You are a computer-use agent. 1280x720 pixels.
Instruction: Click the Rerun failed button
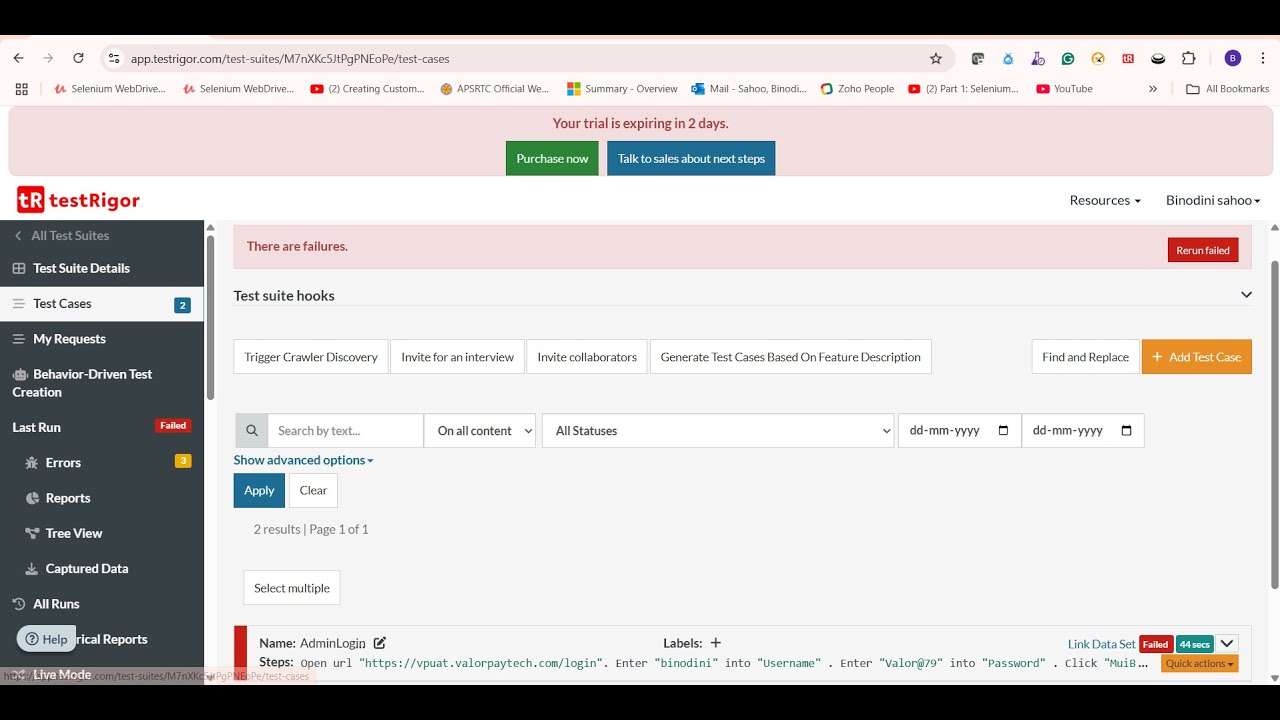(x=1203, y=250)
